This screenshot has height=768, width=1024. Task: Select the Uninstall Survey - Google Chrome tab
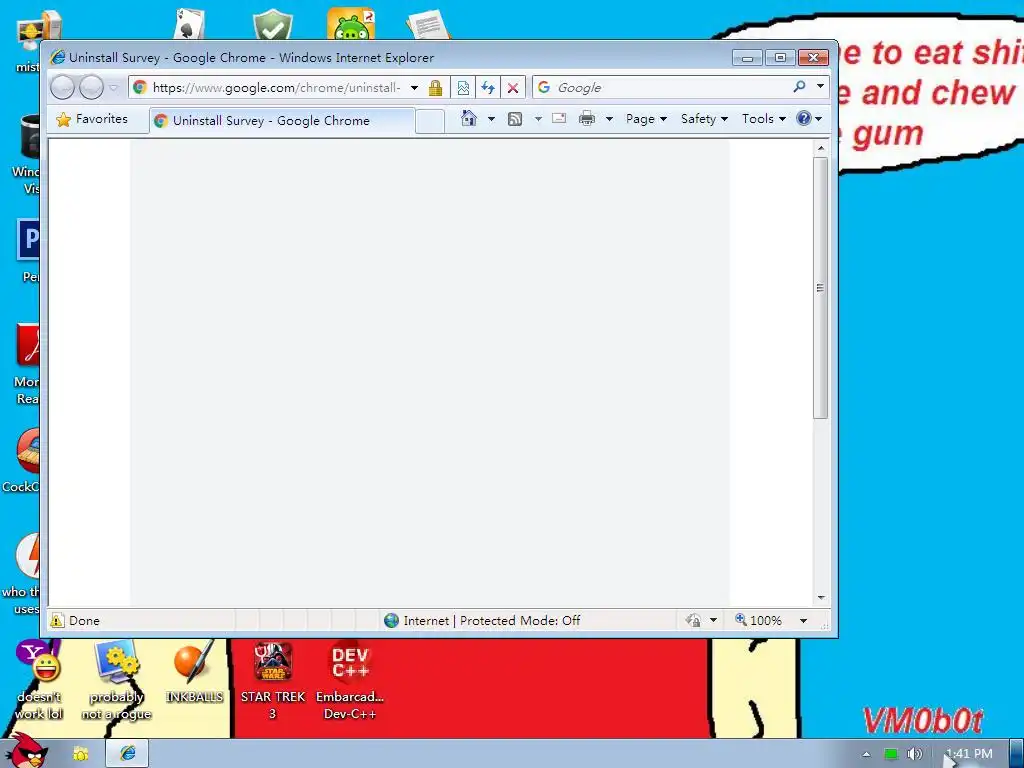click(282, 121)
